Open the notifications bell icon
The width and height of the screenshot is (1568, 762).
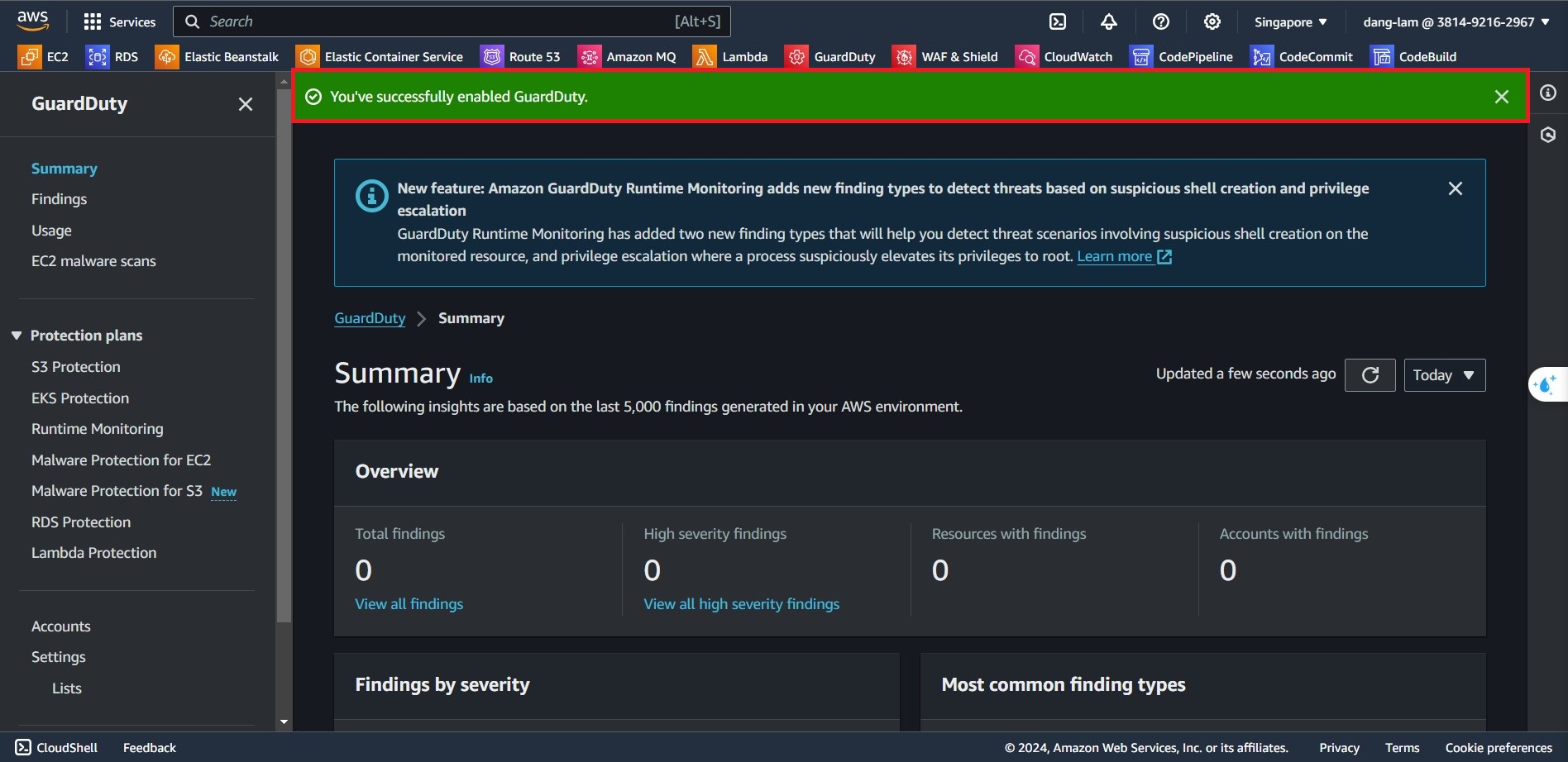[x=1109, y=22]
